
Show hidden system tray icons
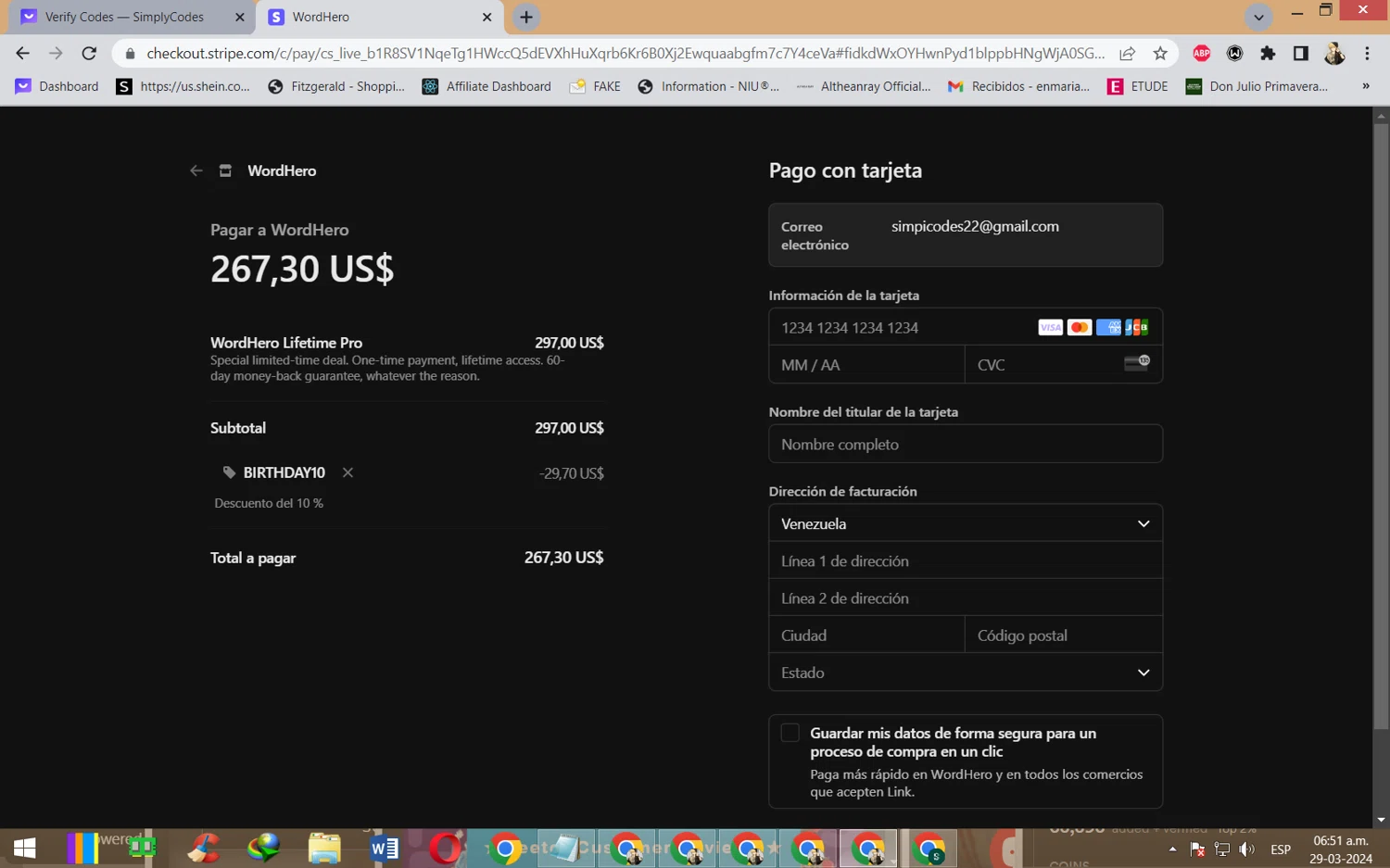(1172, 849)
